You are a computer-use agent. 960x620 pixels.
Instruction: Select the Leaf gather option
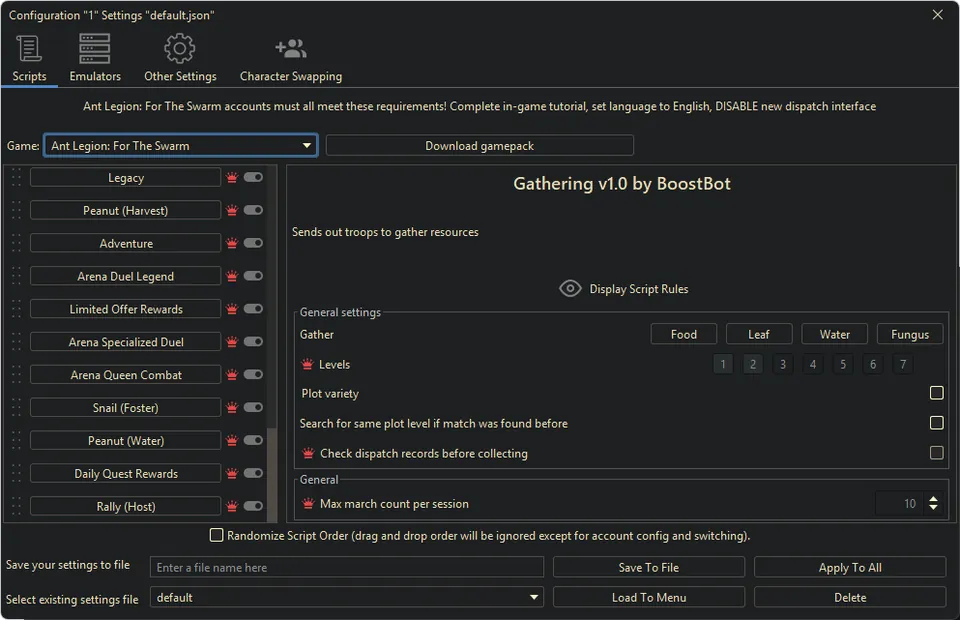tap(759, 334)
